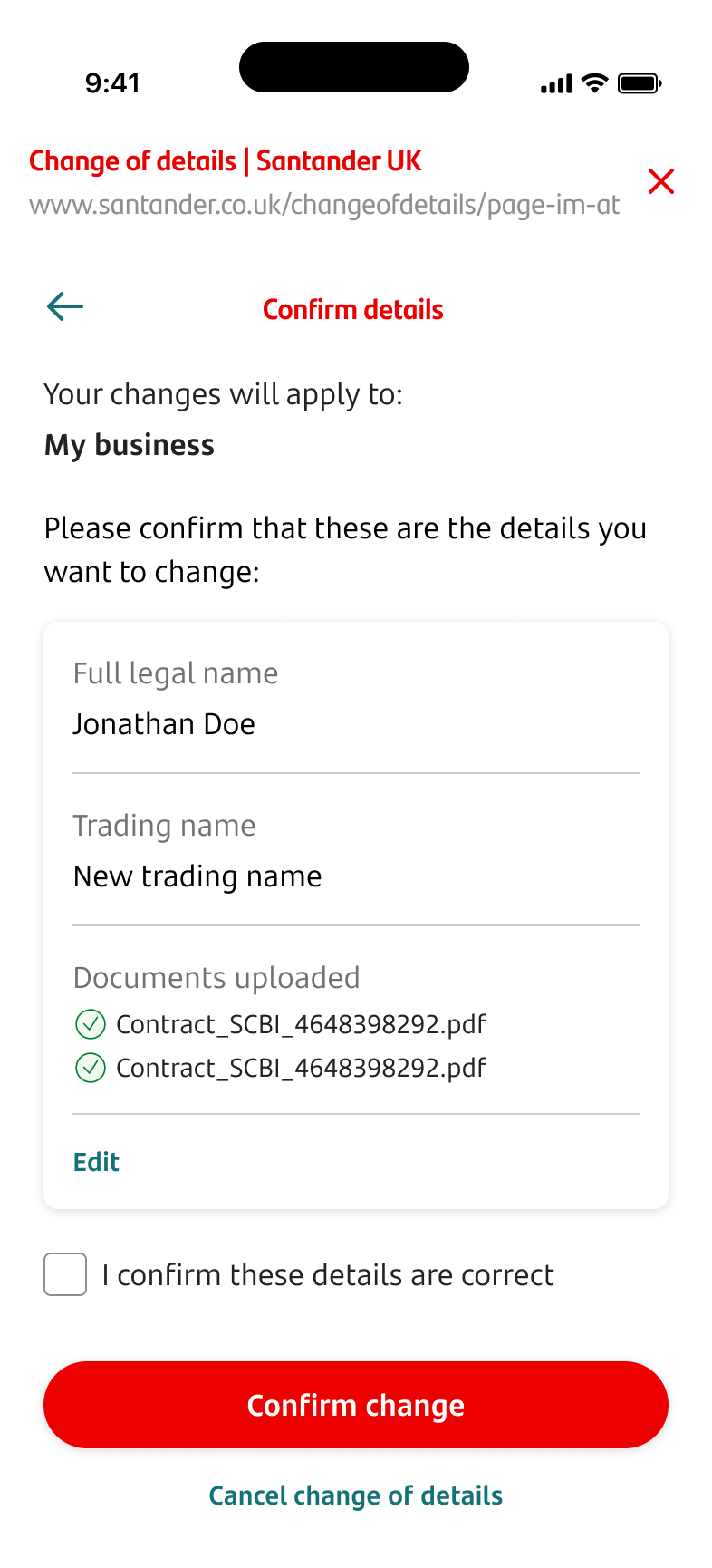Tap the 'My business' text
The height and width of the screenshot is (1568, 712).
pos(130,445)
